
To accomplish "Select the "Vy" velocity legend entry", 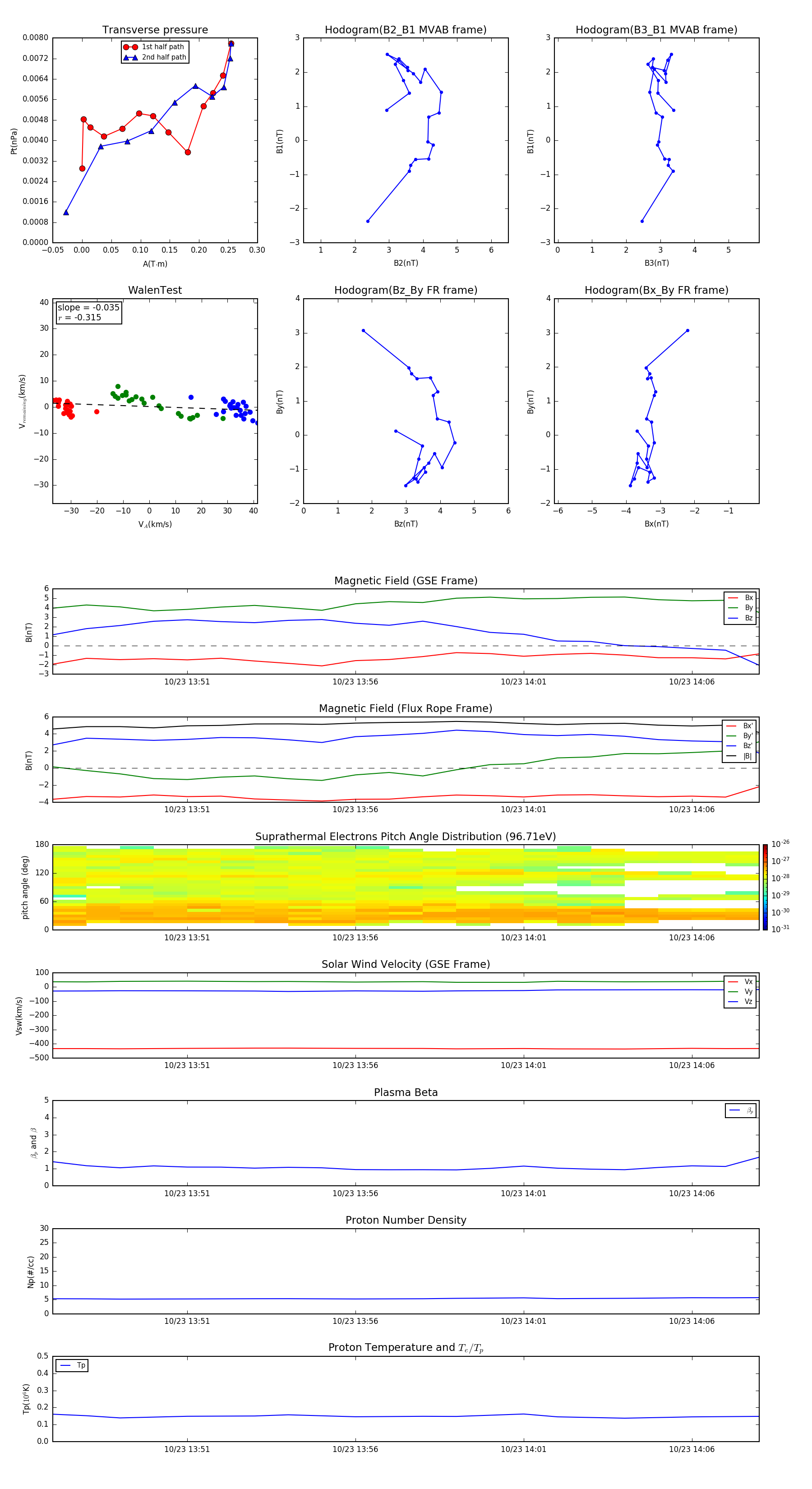I will (x=740, y=992).
